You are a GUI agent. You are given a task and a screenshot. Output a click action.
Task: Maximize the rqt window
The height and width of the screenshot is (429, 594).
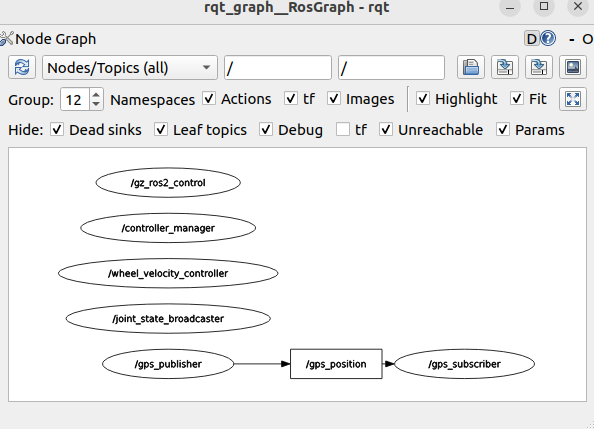(544, 7)
